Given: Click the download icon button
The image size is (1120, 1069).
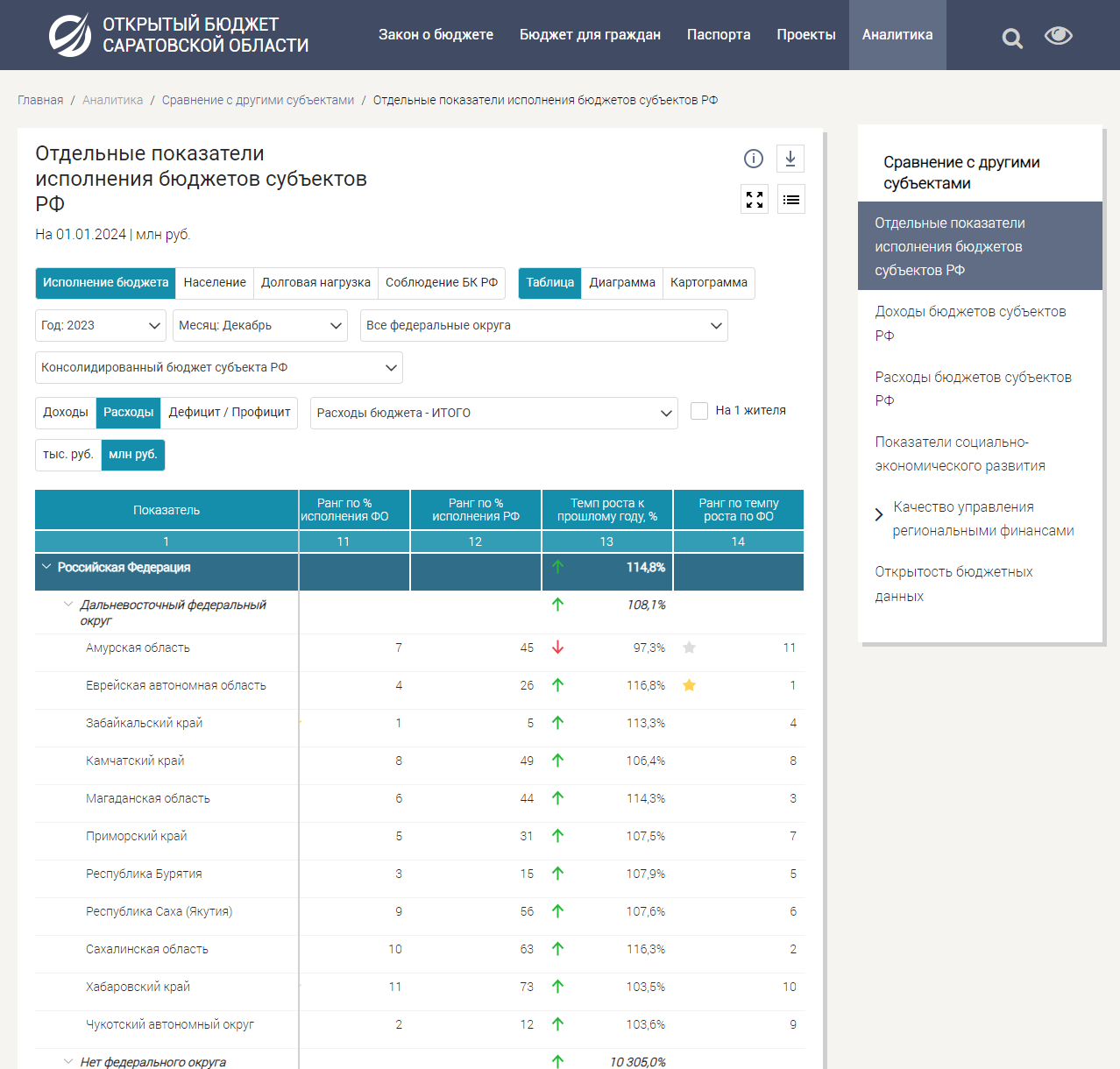Looking at the screenshot, I should (x=790, y=159).
